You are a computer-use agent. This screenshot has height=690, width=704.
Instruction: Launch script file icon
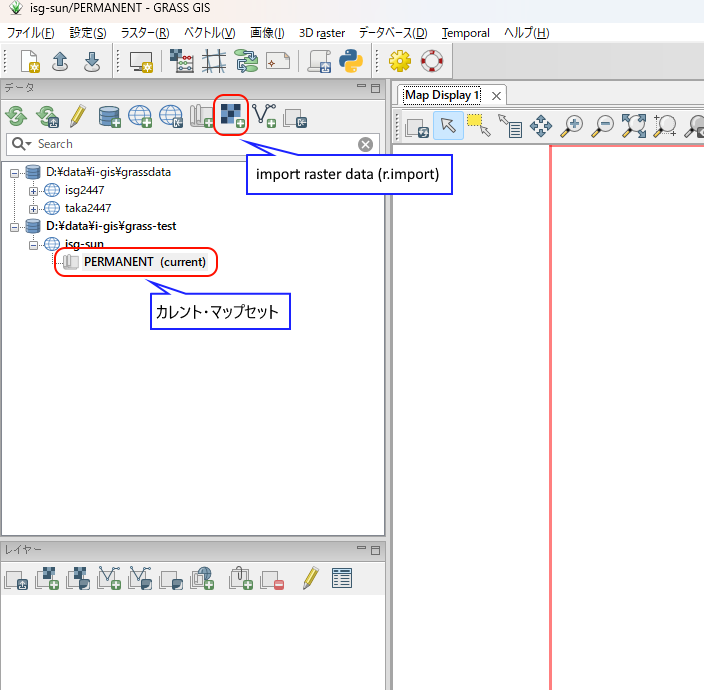click(x=319, y=62)
